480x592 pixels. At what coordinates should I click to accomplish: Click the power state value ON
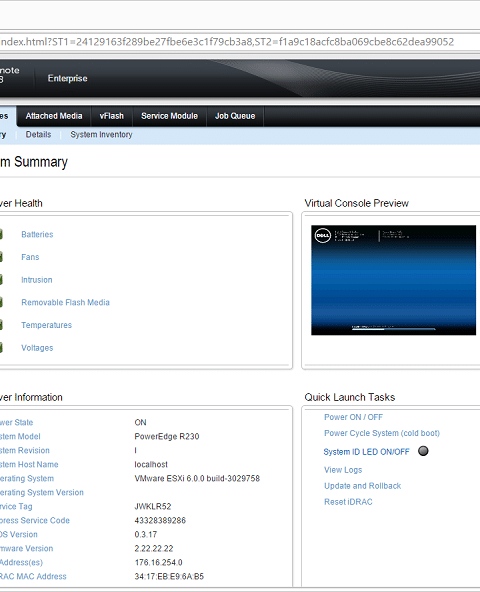pyautogui.click(x=140, y=422)
